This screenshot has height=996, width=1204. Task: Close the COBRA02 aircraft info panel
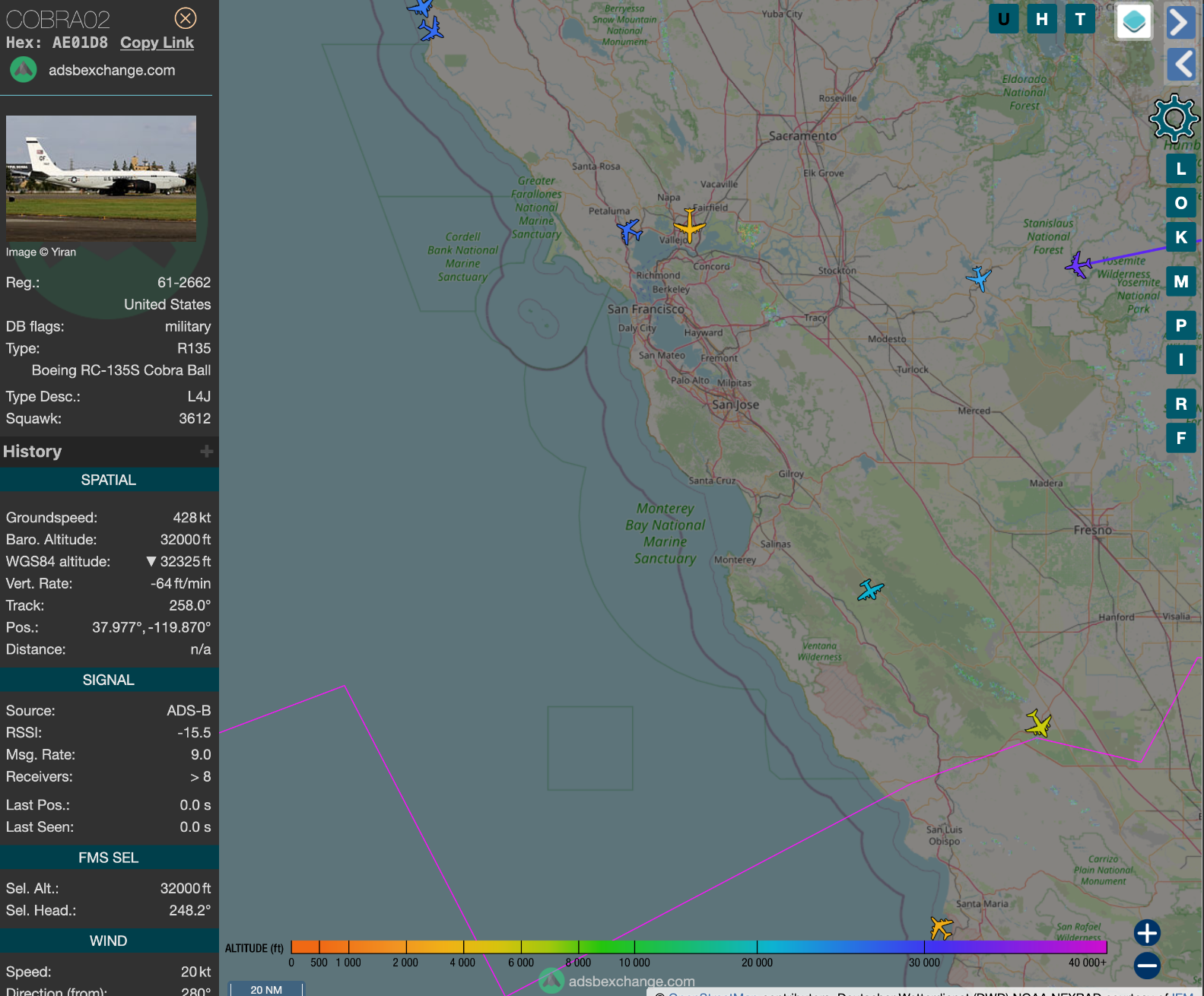[186, 18]
